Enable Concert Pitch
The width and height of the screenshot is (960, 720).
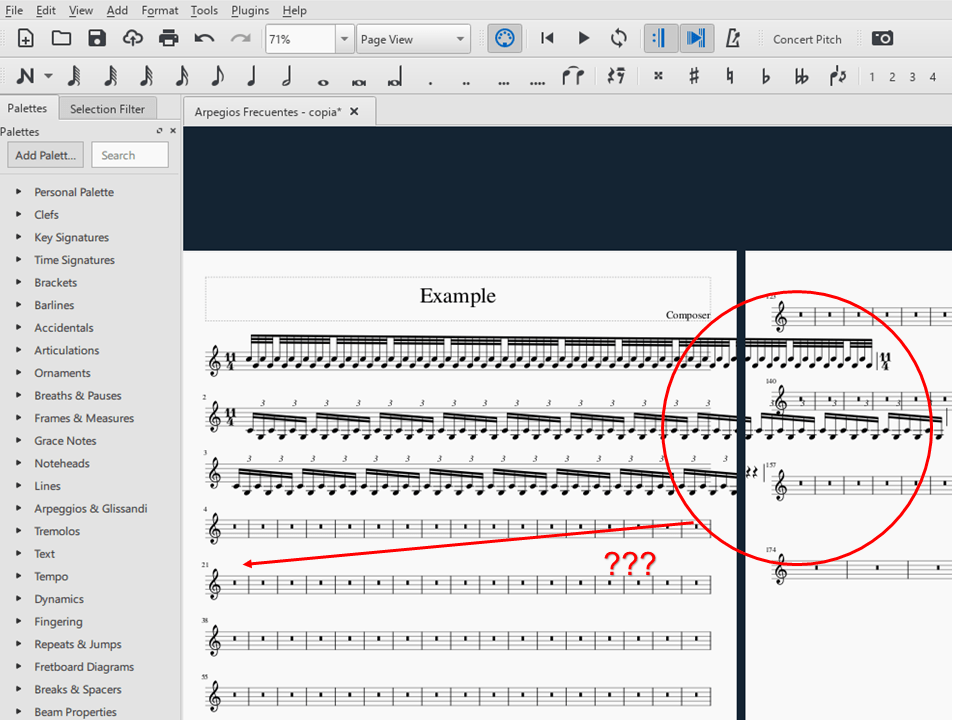pos(807,39)
